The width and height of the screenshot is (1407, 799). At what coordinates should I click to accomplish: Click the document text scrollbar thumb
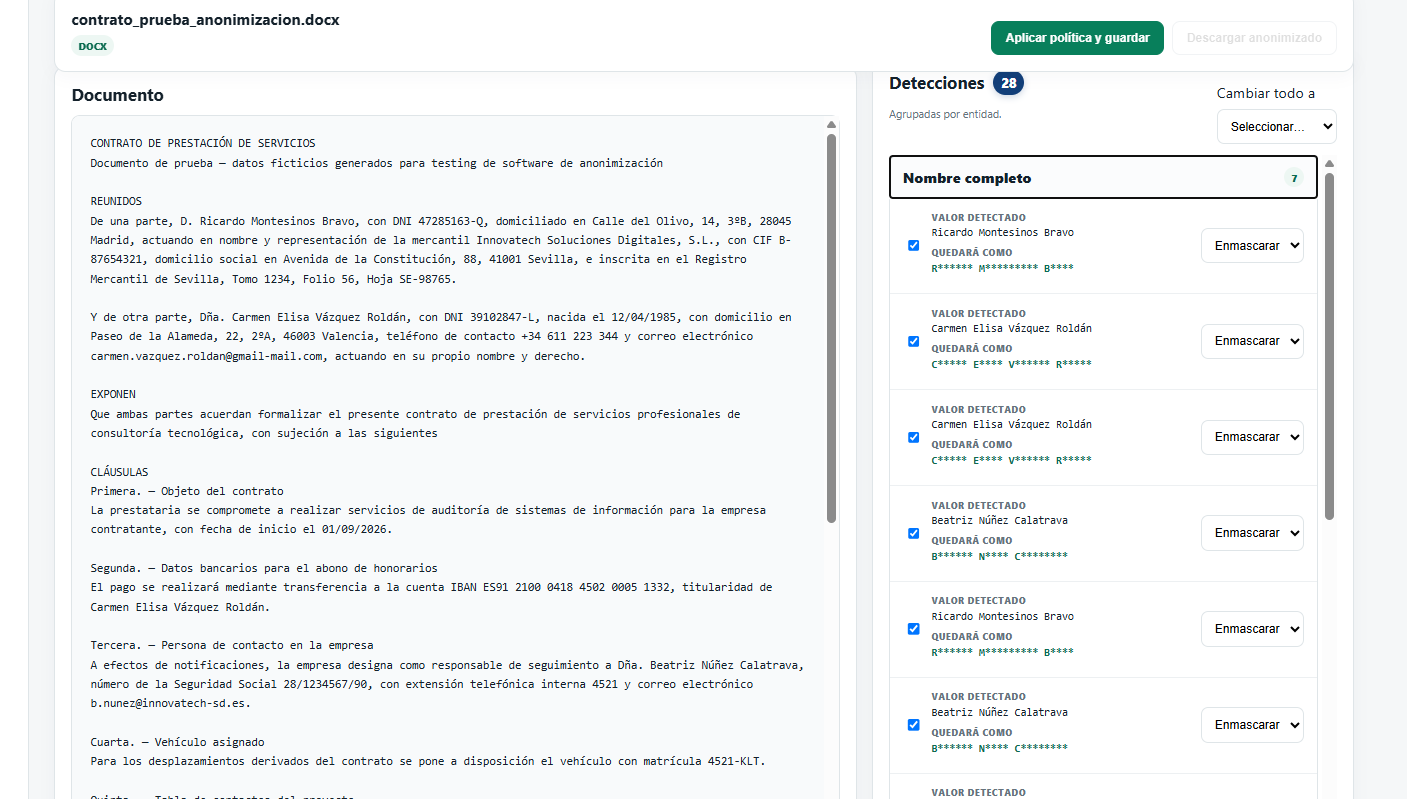[831, 328]
